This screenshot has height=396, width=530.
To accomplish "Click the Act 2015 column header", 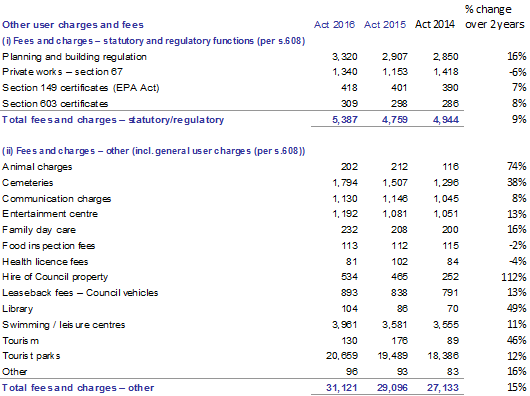I will click(385, 25).
